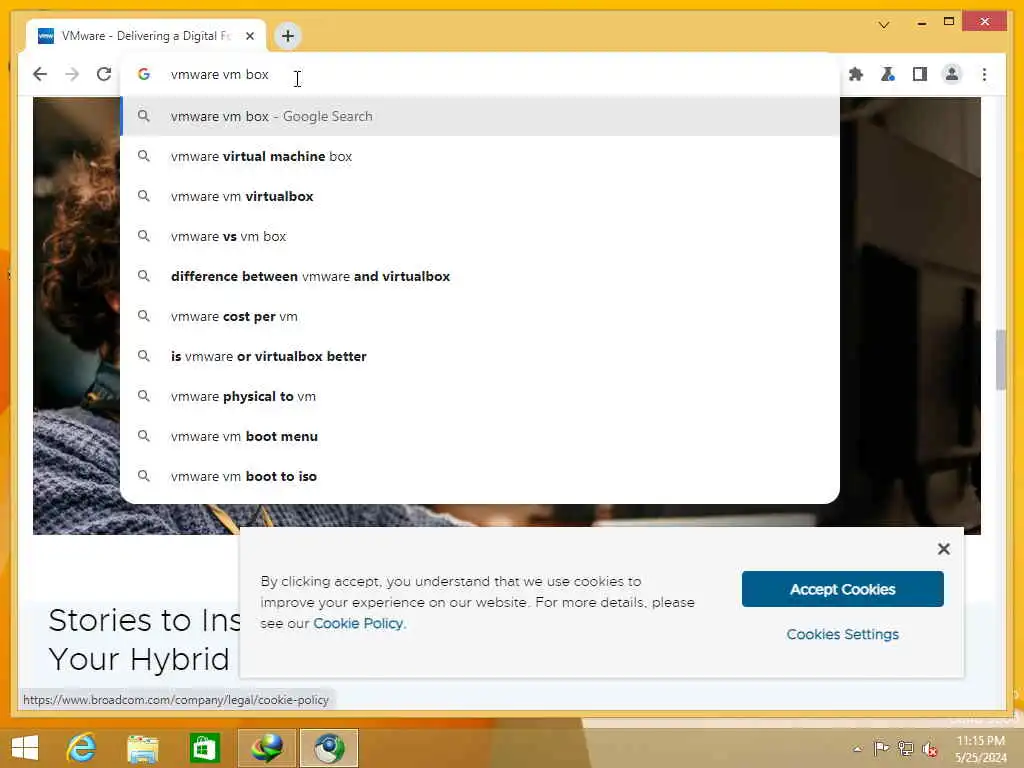Pick the 'vmware vm boot menu' suggestion

point(480,436)
